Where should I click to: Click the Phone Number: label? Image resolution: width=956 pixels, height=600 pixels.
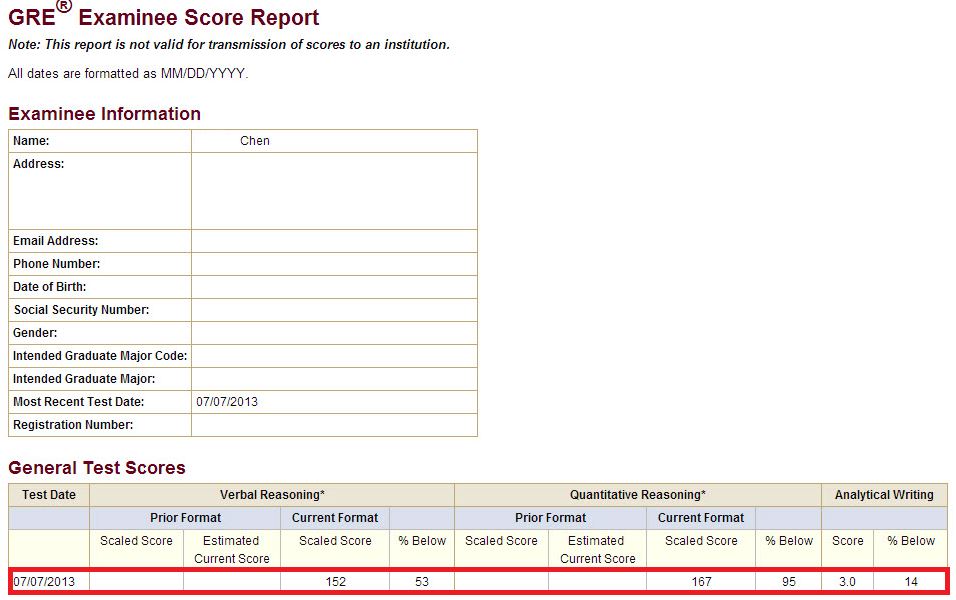(x=57, y=264)
